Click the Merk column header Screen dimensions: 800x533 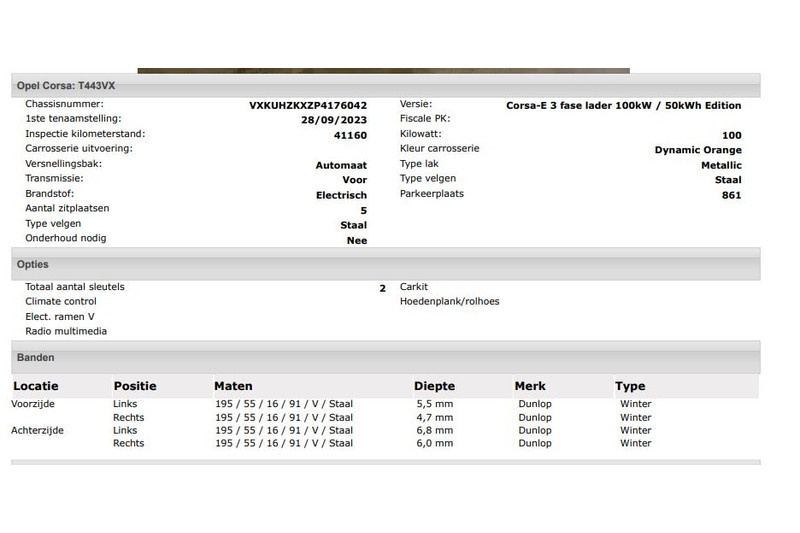pyautogui.click(x=530, y=386)
